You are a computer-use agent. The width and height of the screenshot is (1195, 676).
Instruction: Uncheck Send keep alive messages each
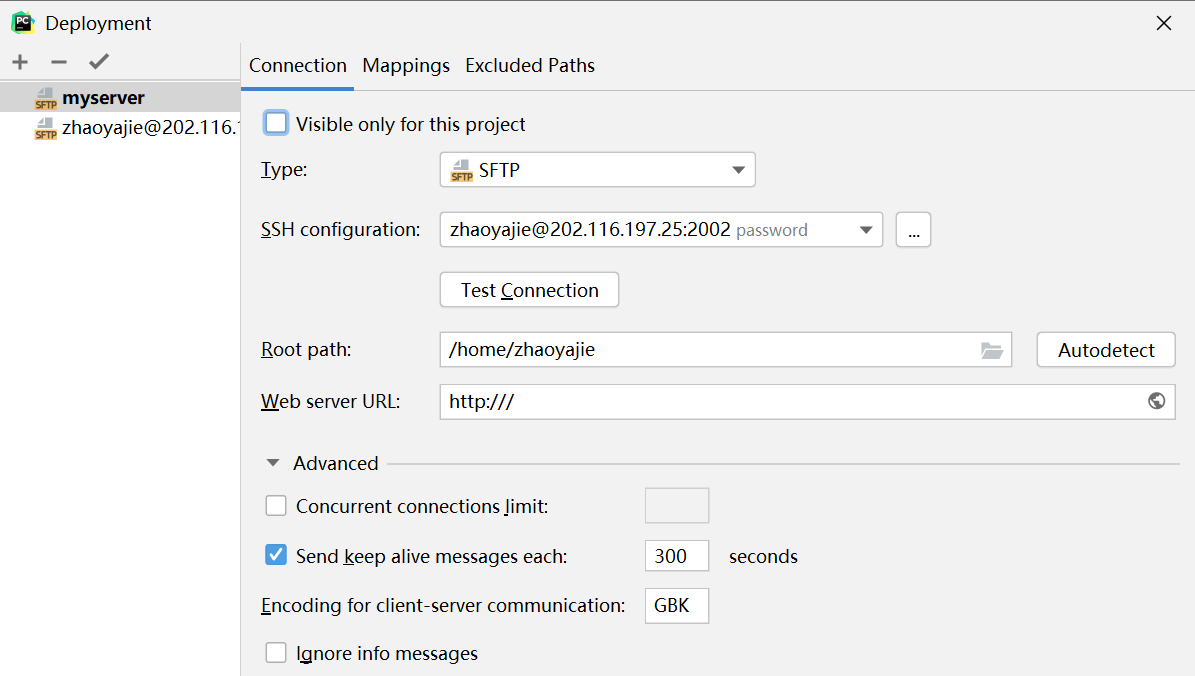click(x=276, y=555)
